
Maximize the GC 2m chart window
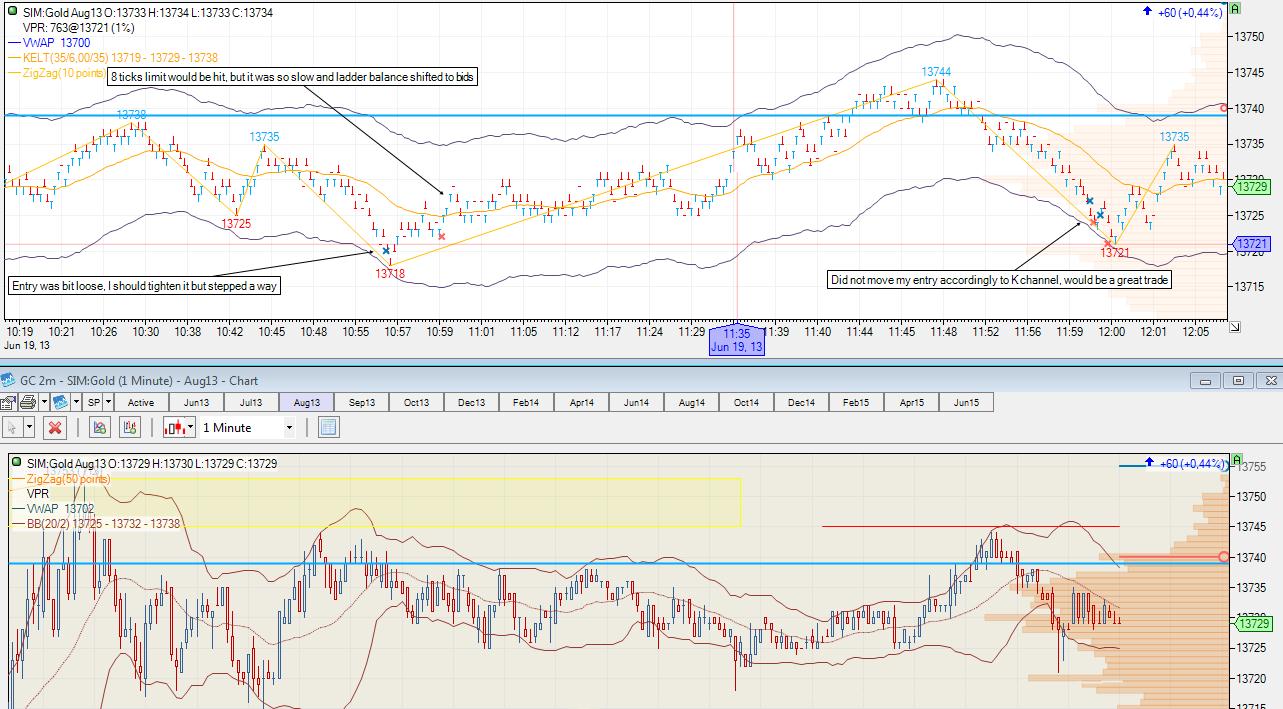1238,380
